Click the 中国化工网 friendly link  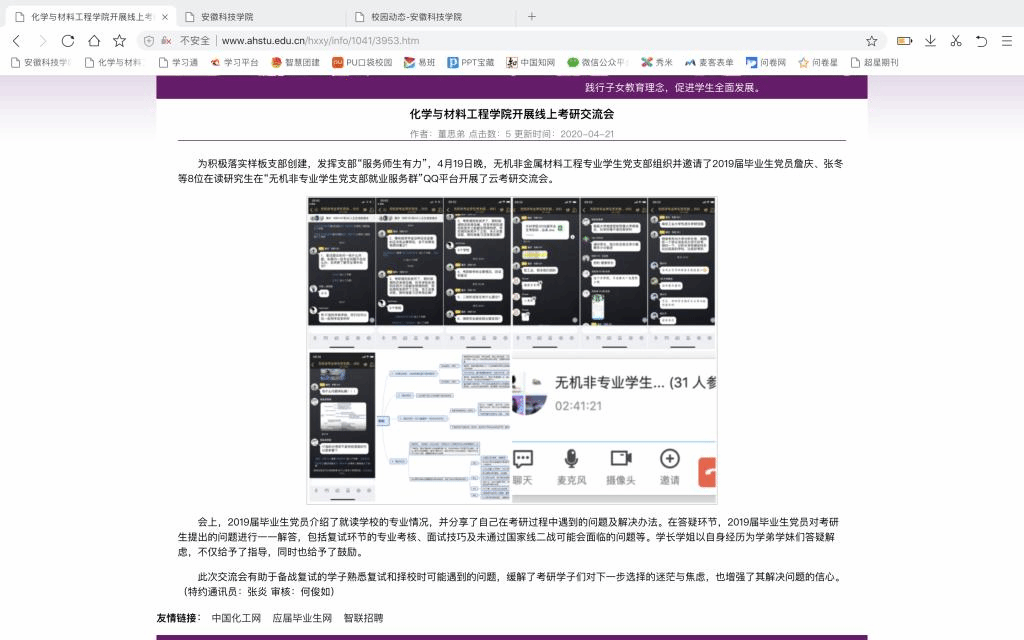236,618
